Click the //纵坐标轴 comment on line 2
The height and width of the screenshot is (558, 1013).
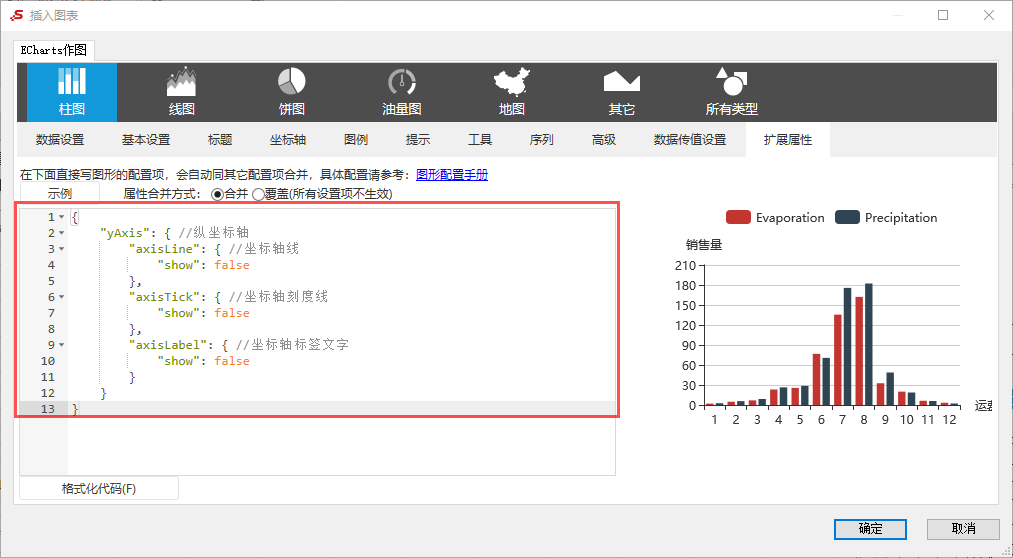[x=214, y=233]
